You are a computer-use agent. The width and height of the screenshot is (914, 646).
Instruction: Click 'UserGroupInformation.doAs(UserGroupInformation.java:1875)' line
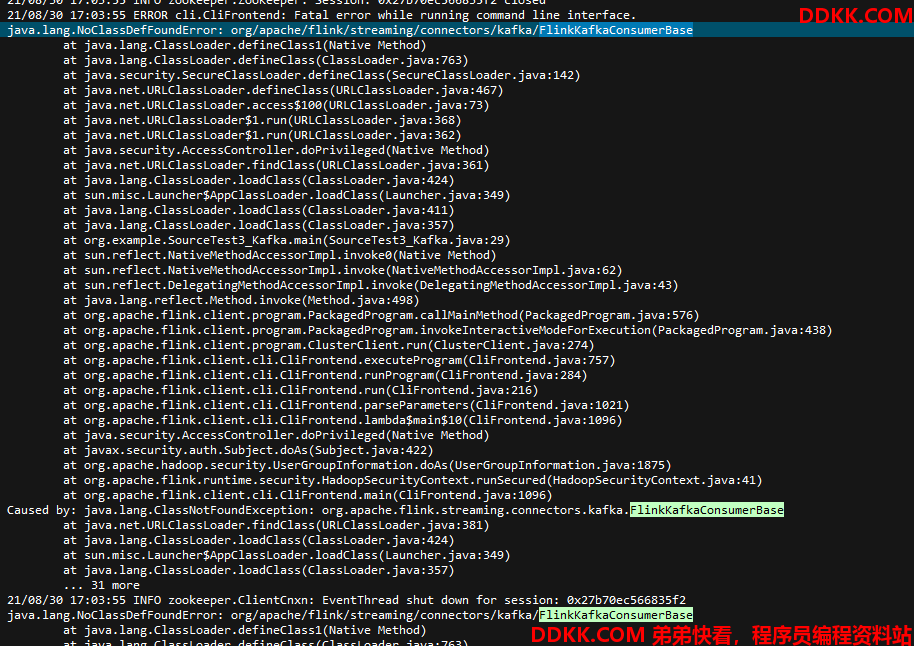click(x=367, y=466)
